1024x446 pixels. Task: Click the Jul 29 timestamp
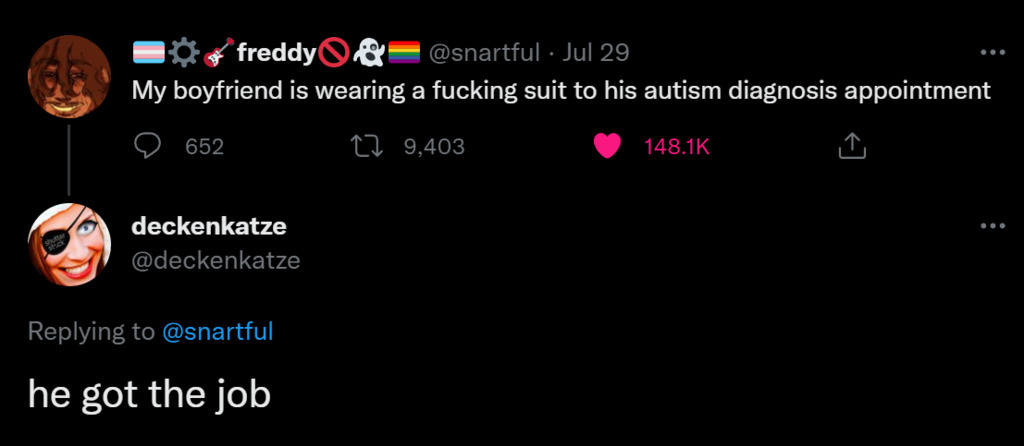pyautogui.click(x=597, y=52)
